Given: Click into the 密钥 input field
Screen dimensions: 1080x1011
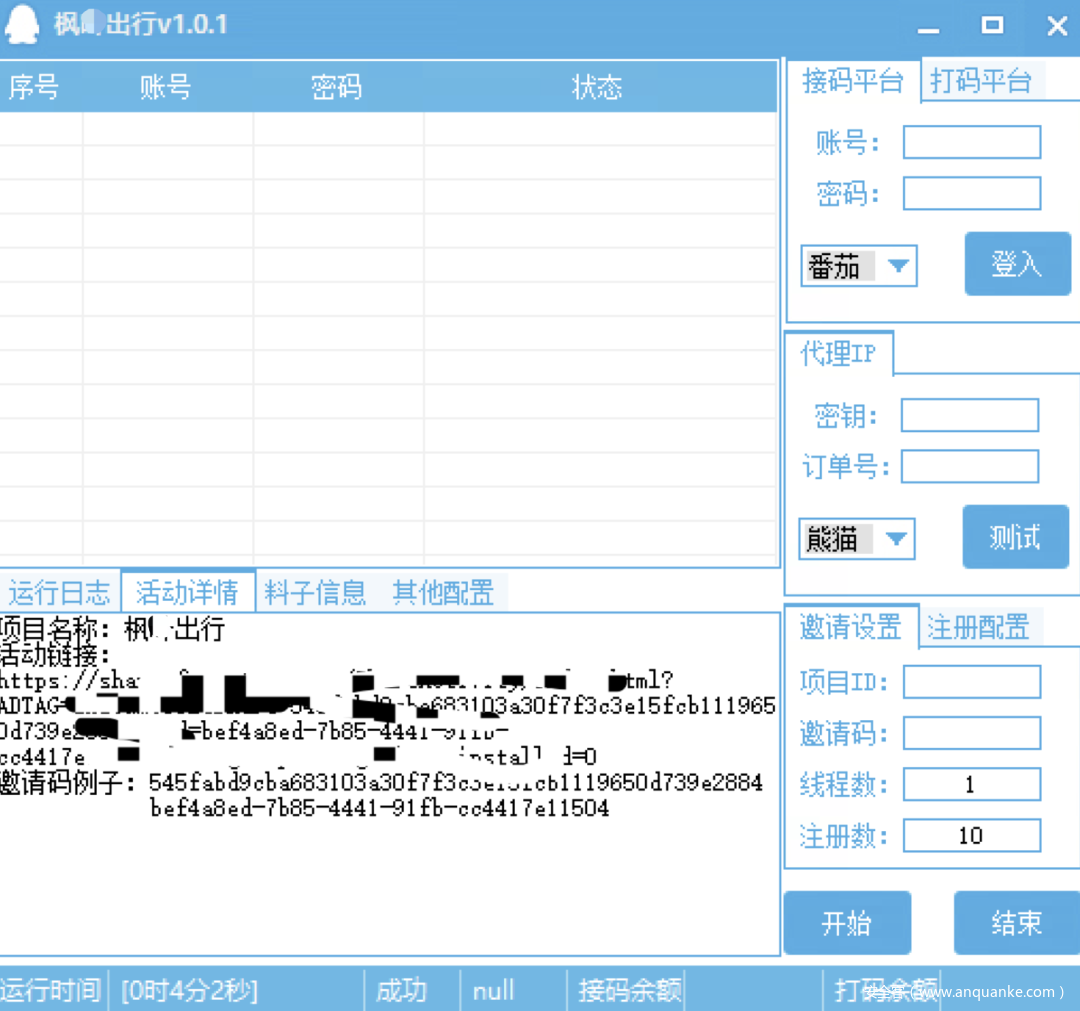Looking at the screenshot, I should point(969,415).
